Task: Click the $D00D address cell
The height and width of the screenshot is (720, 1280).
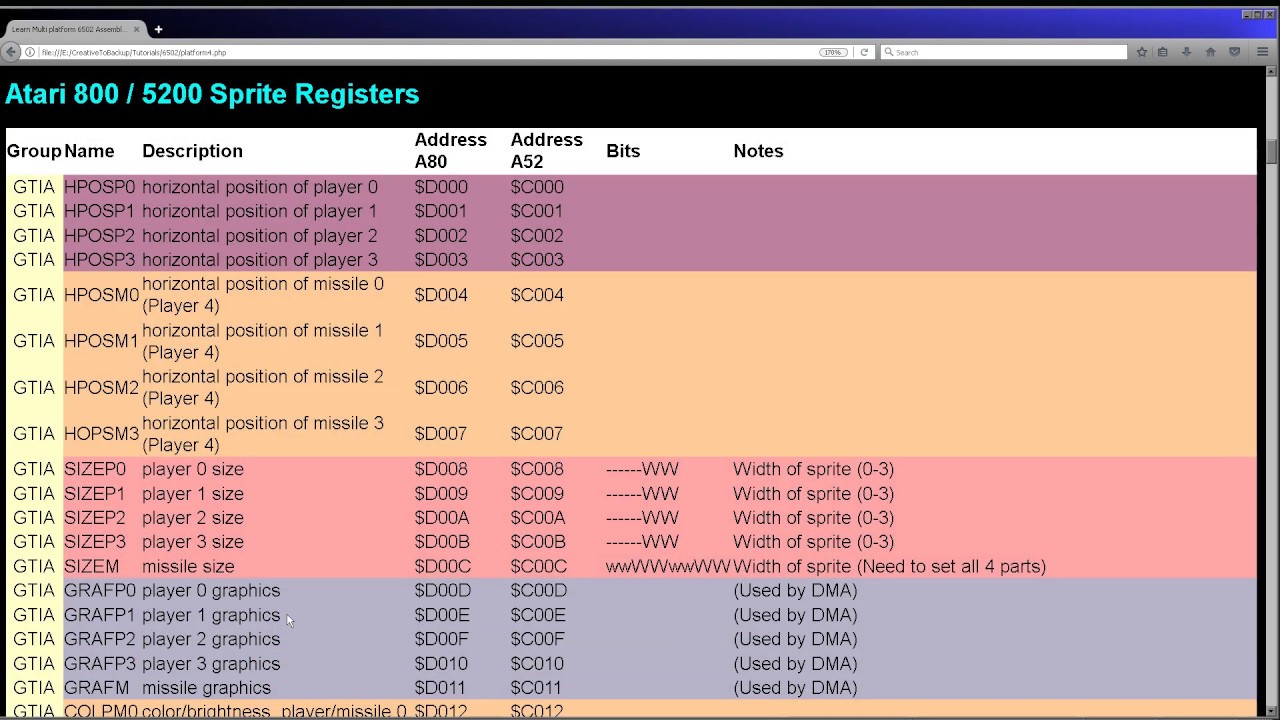Action: pos(442,591)
